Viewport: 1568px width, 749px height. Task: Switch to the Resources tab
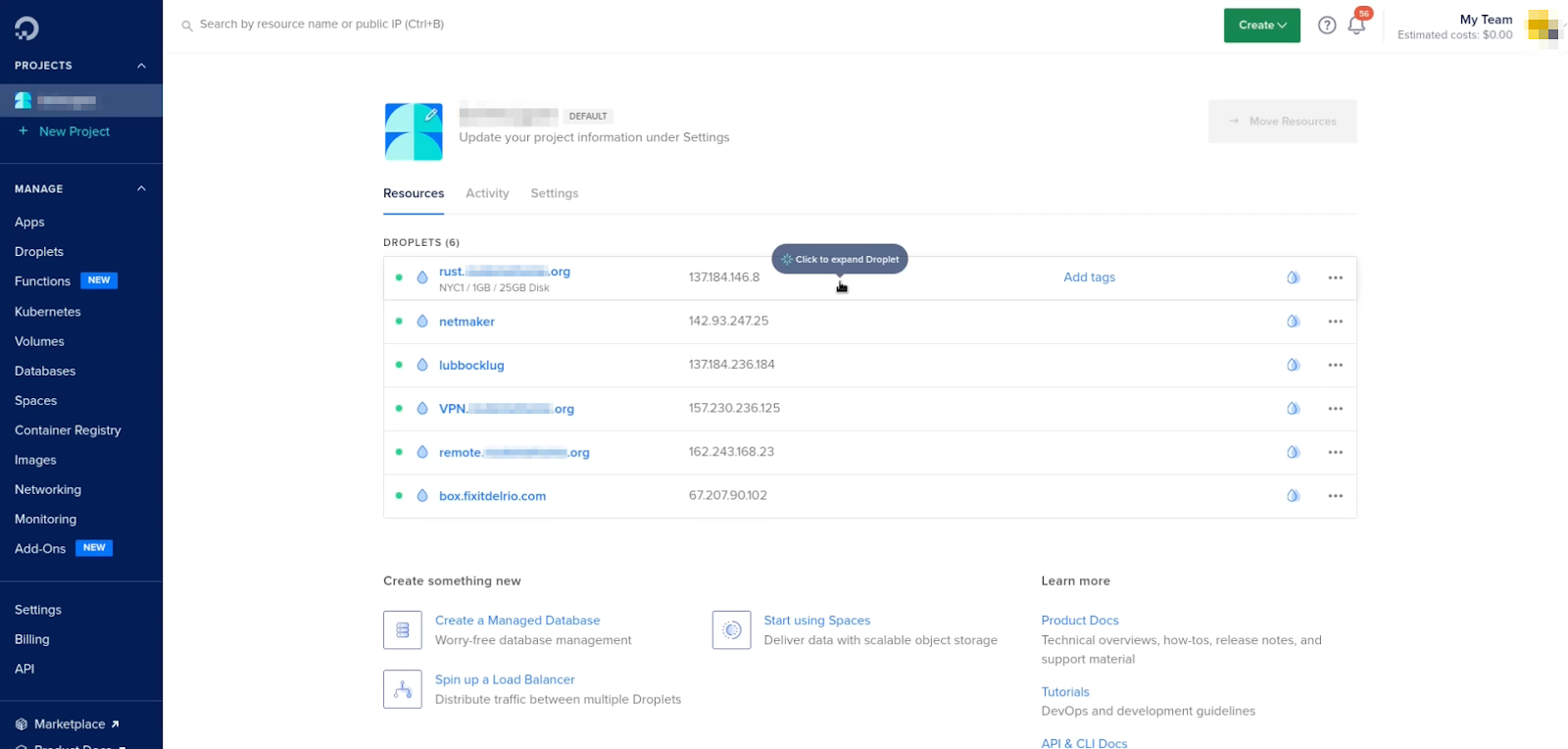point(414,193)
